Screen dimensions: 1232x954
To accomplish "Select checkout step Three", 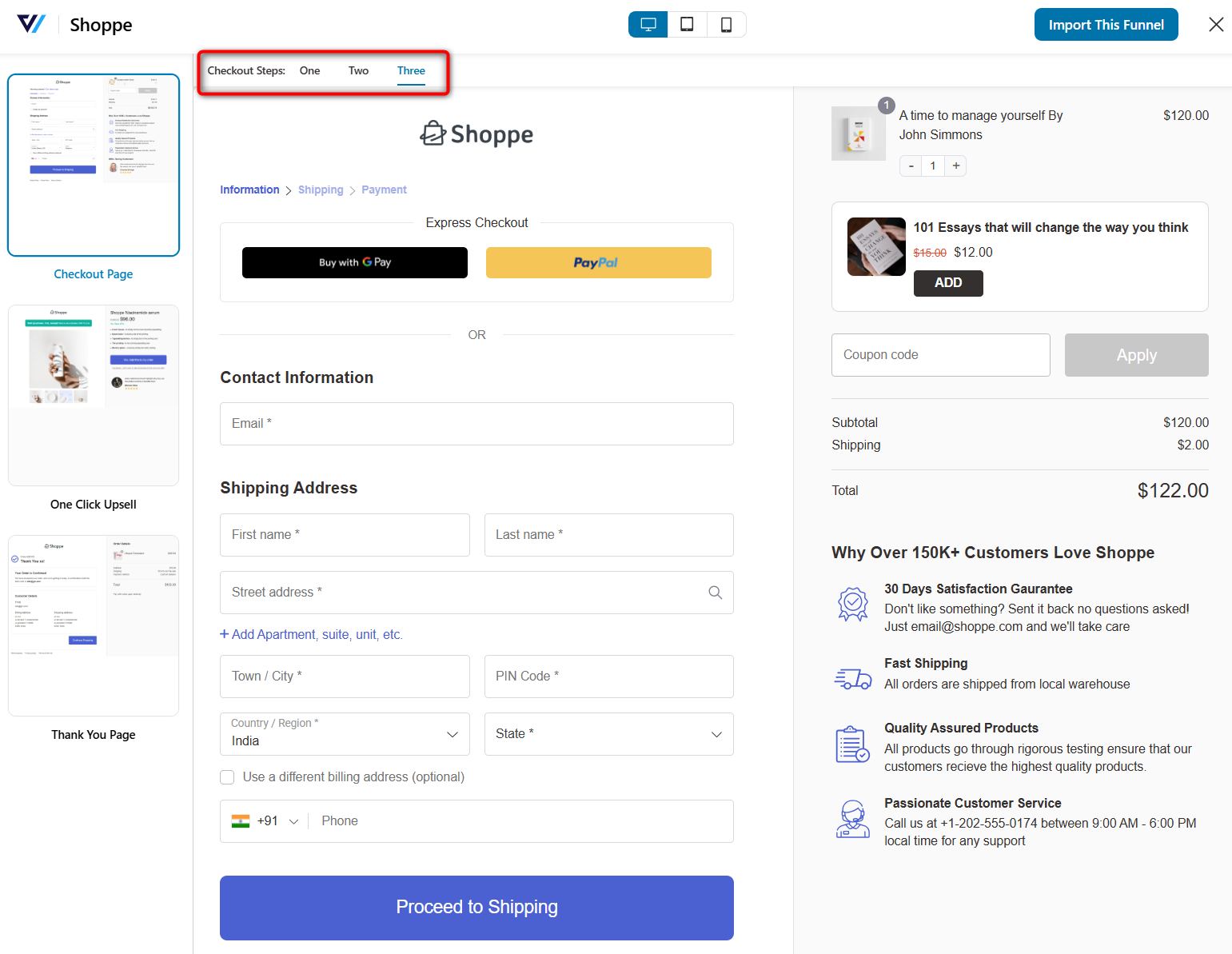I will 411,70.
